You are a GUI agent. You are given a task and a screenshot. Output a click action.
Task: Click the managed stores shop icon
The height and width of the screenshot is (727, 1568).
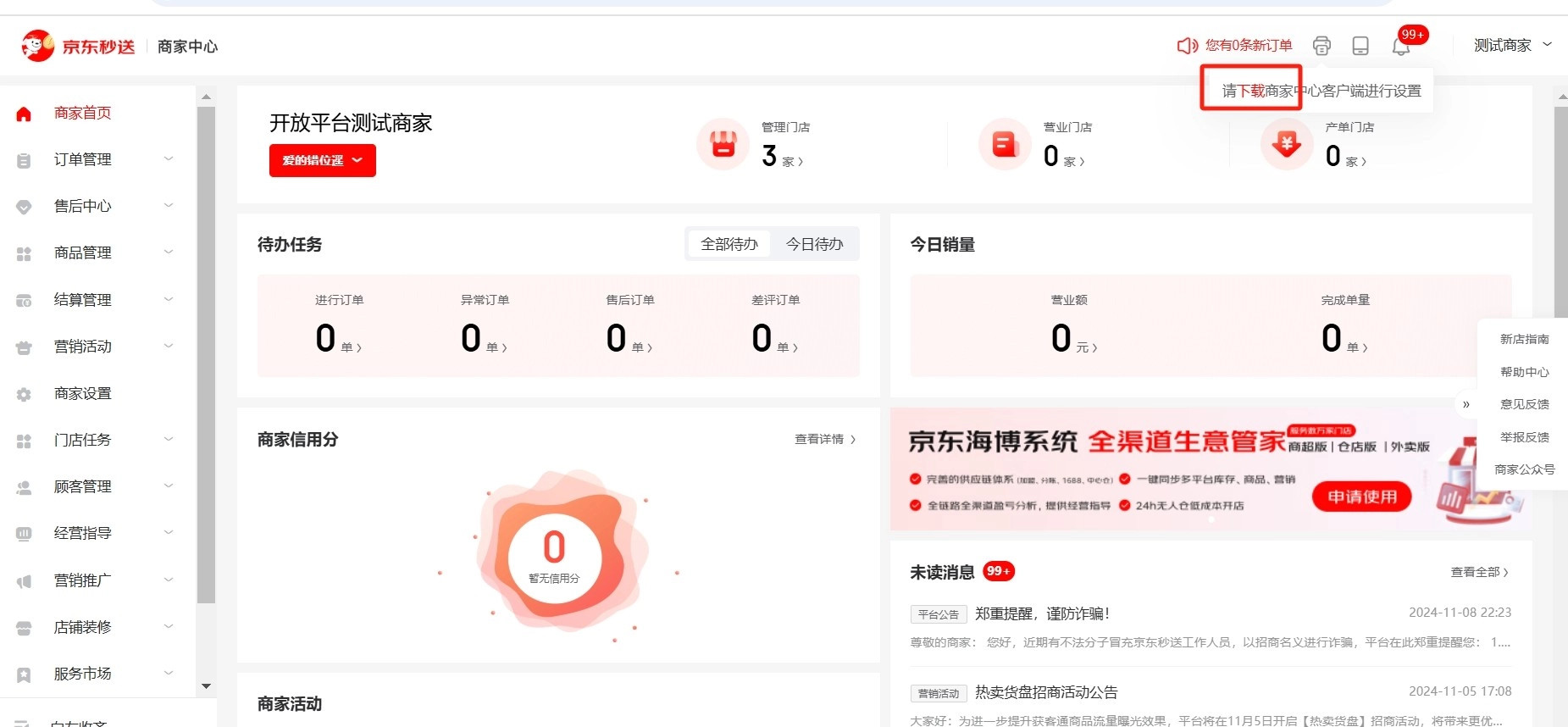723,144
